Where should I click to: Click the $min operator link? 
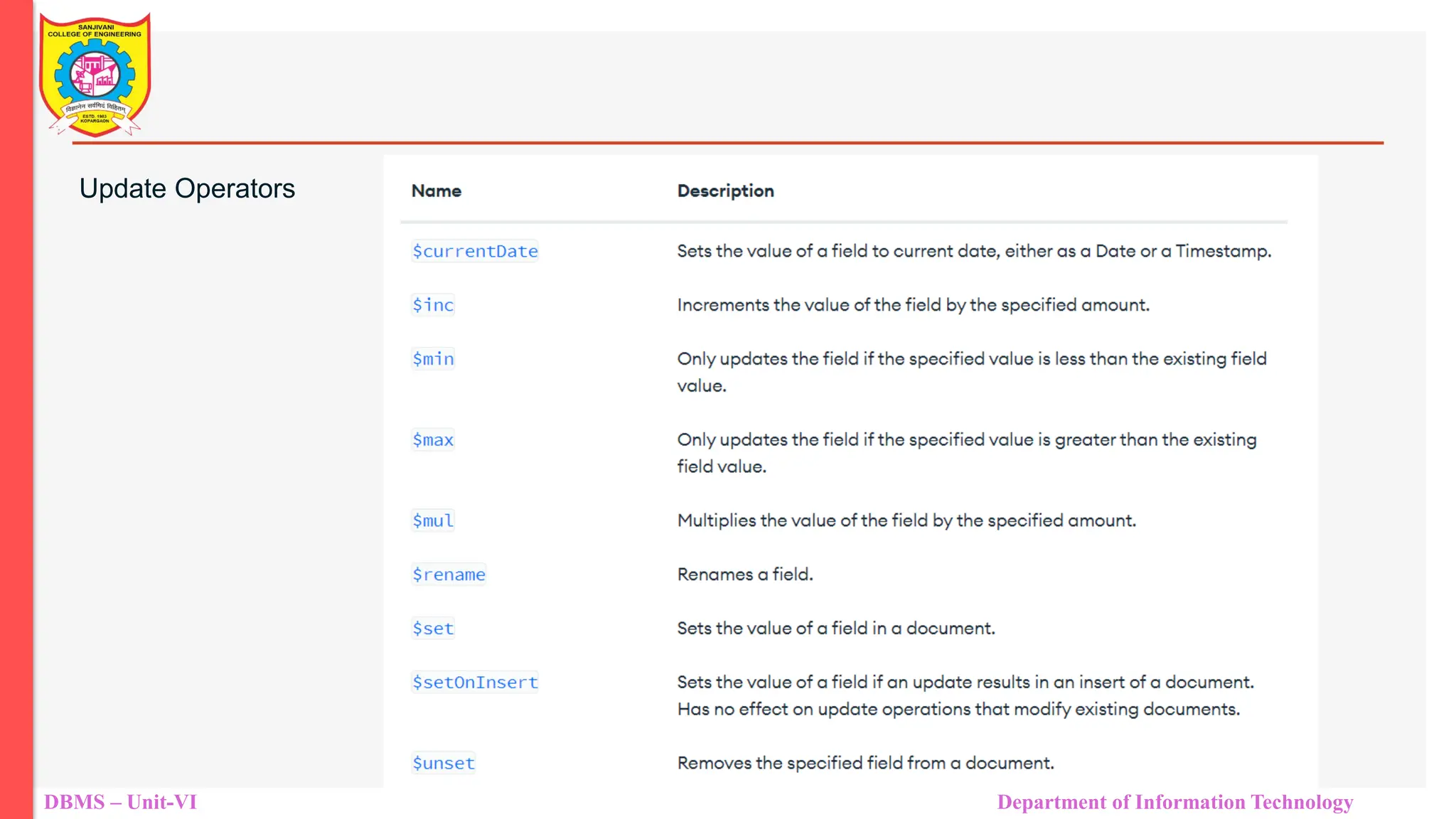click(433, 359)
